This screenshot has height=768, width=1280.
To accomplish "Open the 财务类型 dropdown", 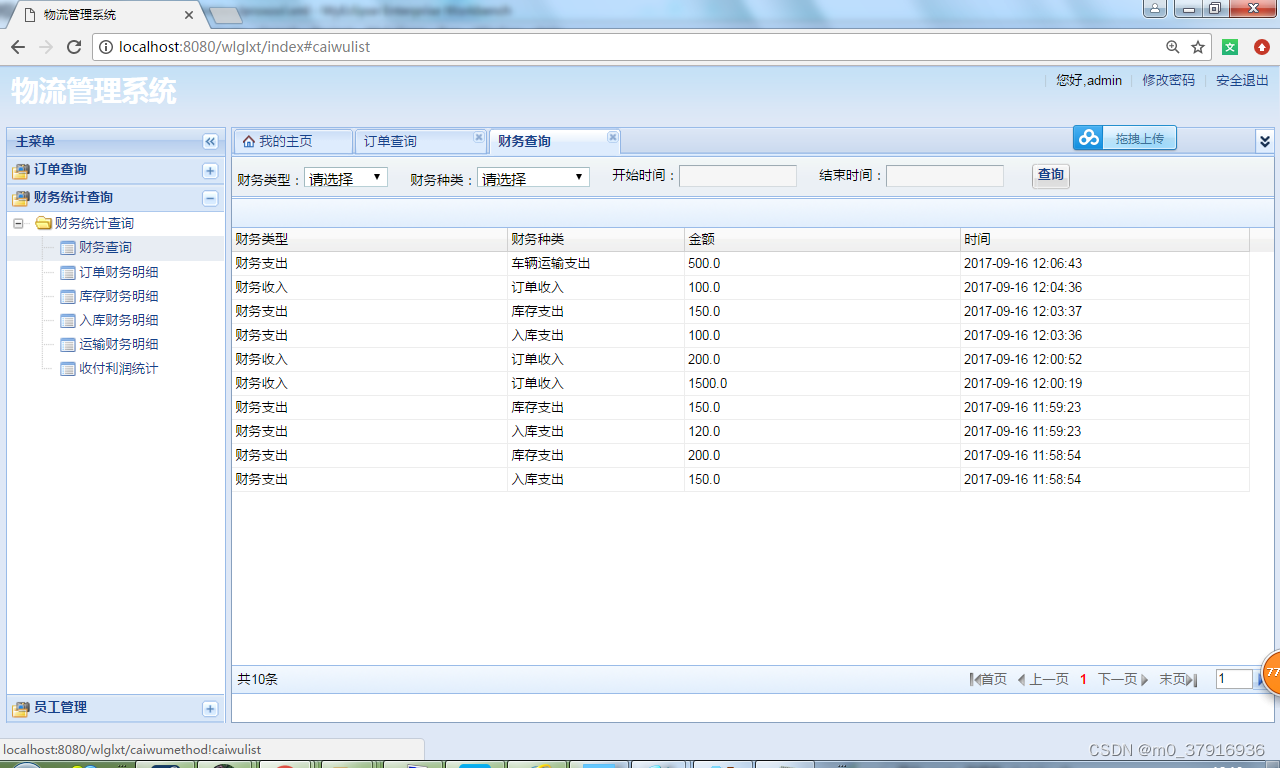I will (346, 178).
